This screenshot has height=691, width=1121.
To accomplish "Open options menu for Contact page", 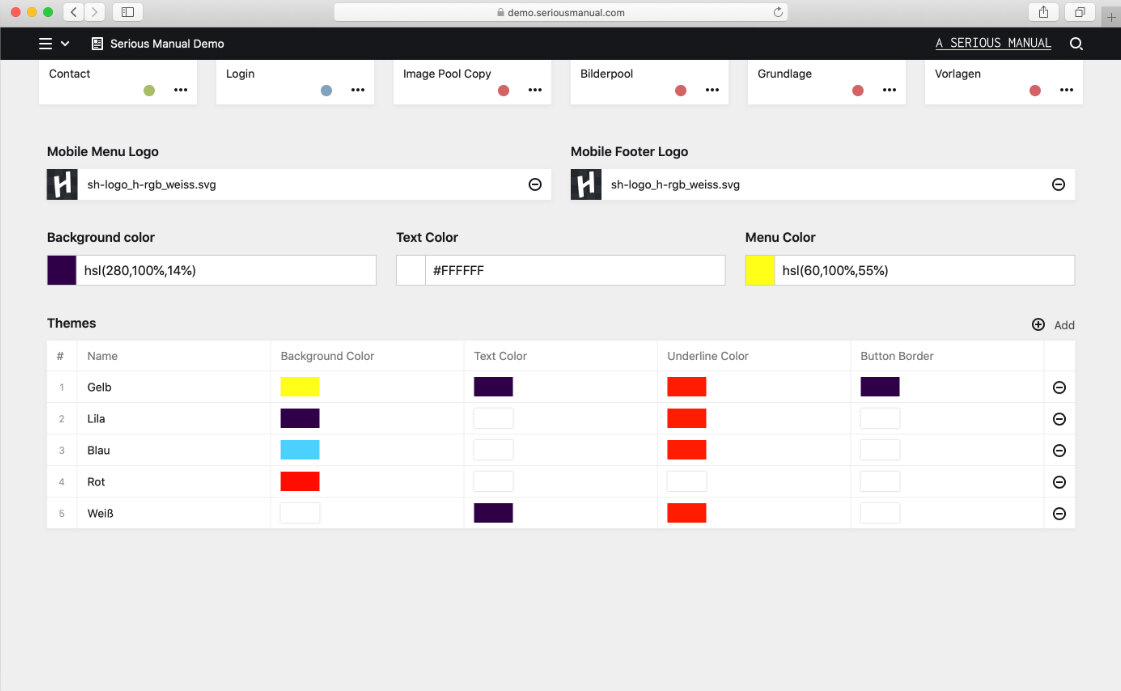I will [x=180, y=90].
